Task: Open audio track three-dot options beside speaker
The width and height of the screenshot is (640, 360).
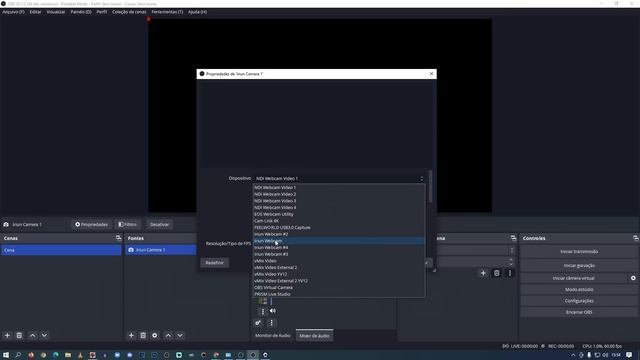Action: (x=262, y=311)
